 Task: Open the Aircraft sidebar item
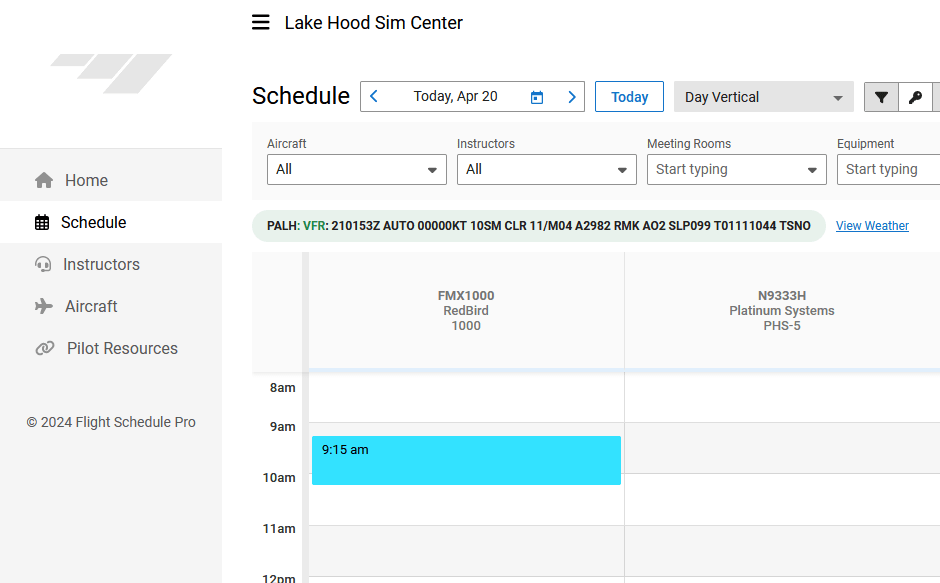[x=91, y=306]
